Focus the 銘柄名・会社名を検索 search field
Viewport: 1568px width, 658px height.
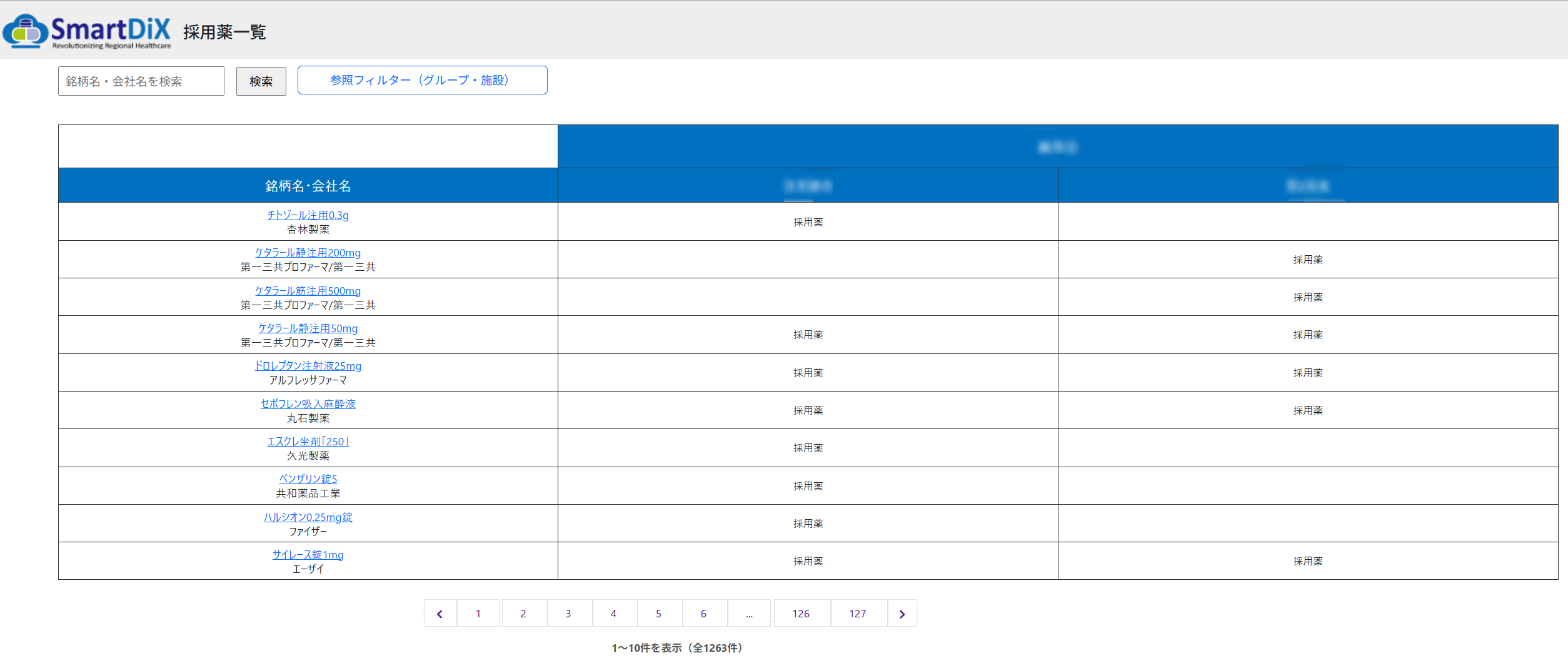(141, 81)
